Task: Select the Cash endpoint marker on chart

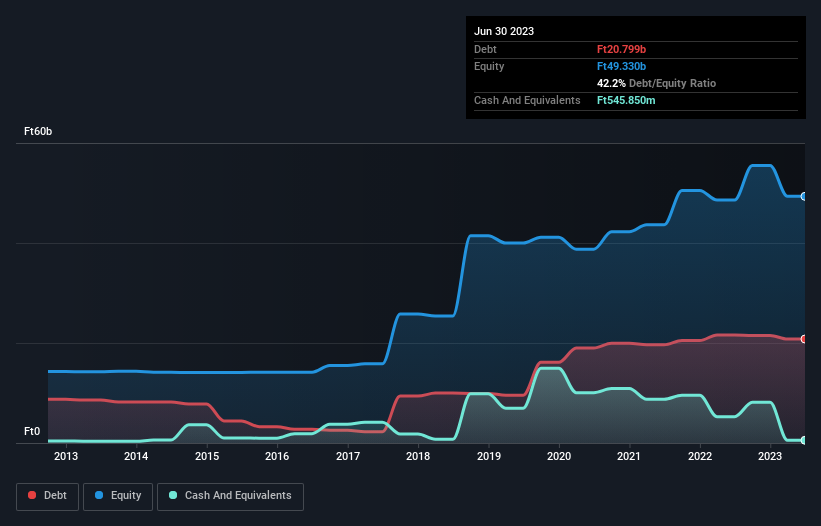Action: 804,440
